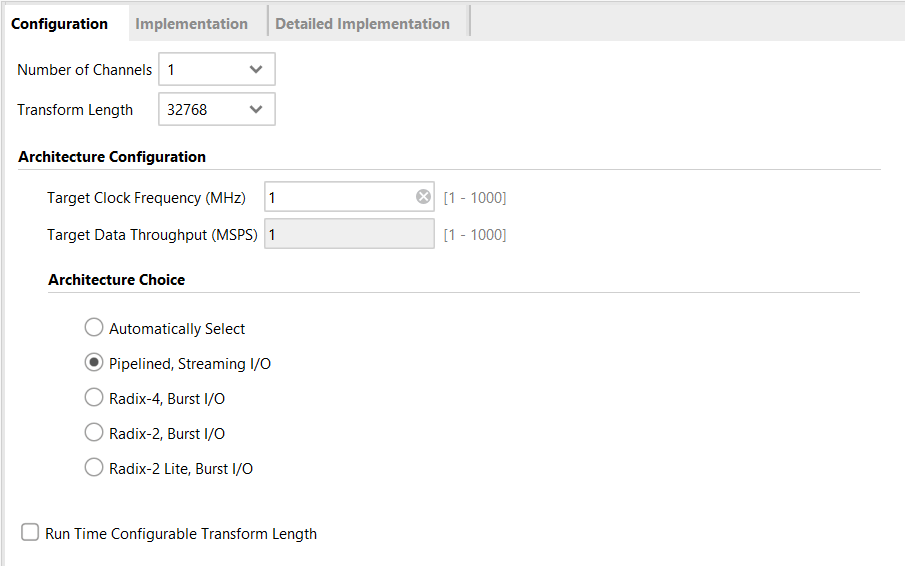This screenshot has height=566, width=905.
Task: Choose Radix-2 Lite, Burst I/O
Action: tap(94, 467)
